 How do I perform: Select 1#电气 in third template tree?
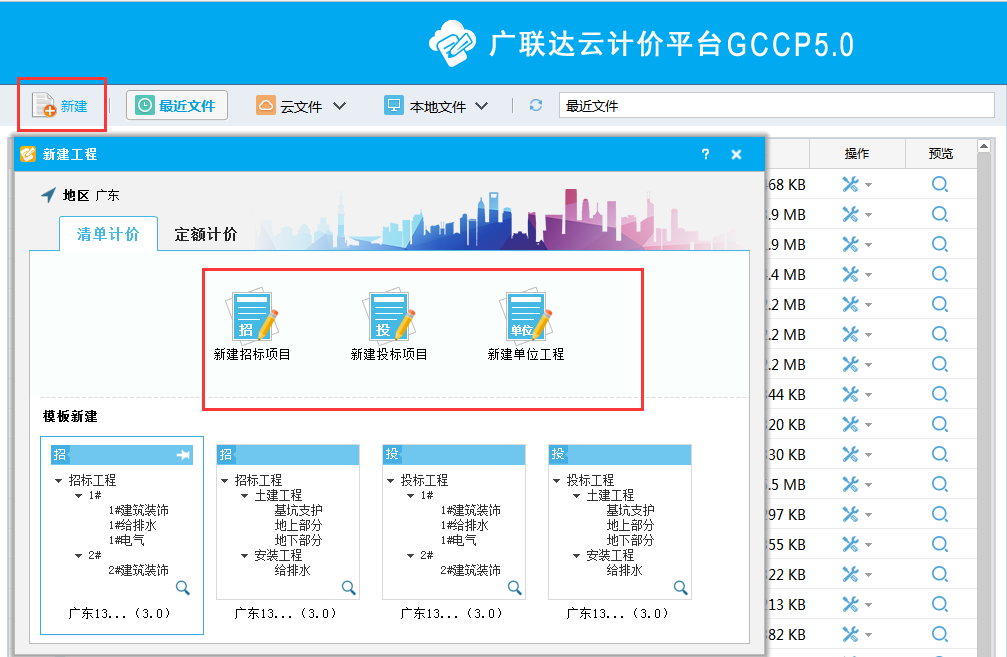point(459,540)
